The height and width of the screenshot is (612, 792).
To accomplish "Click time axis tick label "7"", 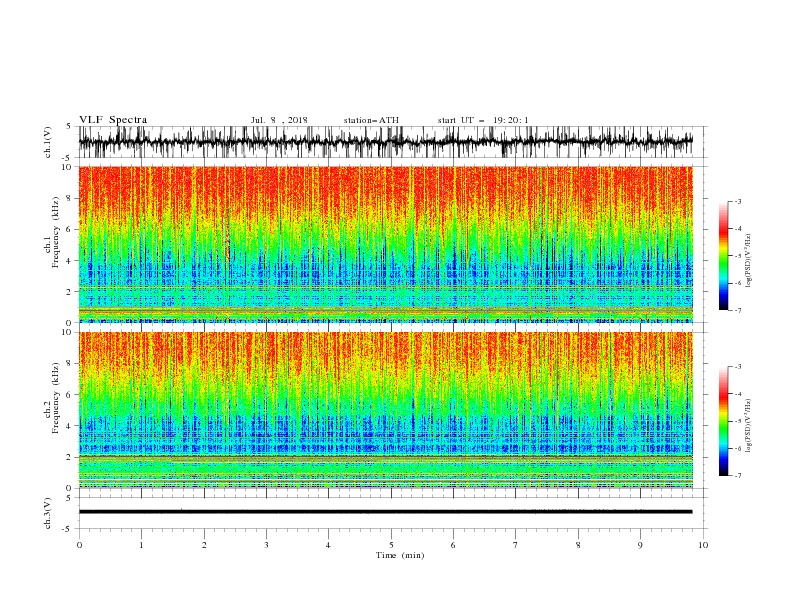I will point(516,545).
